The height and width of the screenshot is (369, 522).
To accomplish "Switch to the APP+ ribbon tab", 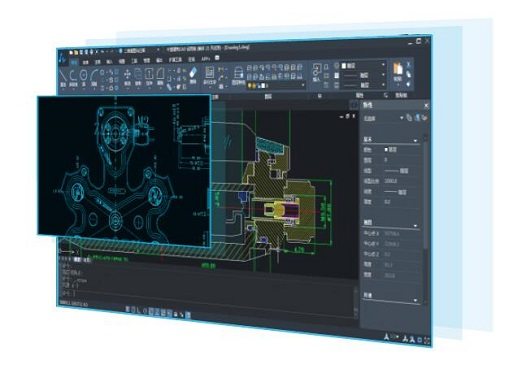I will click(x=206, y=59).
